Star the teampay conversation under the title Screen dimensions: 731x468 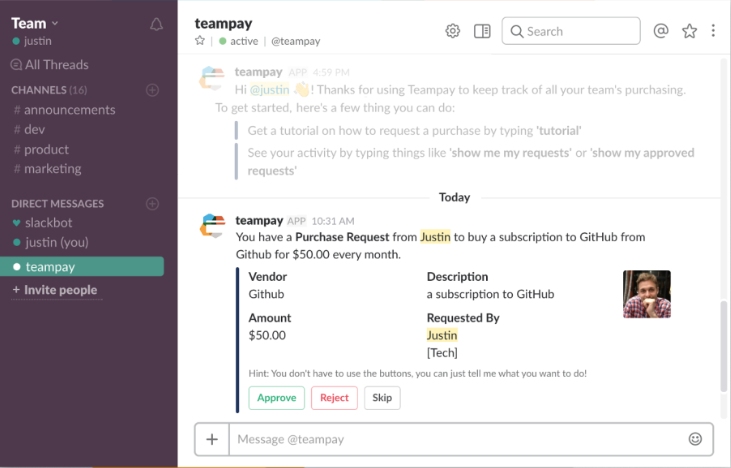pyautogui.click(x=200, y=41)
